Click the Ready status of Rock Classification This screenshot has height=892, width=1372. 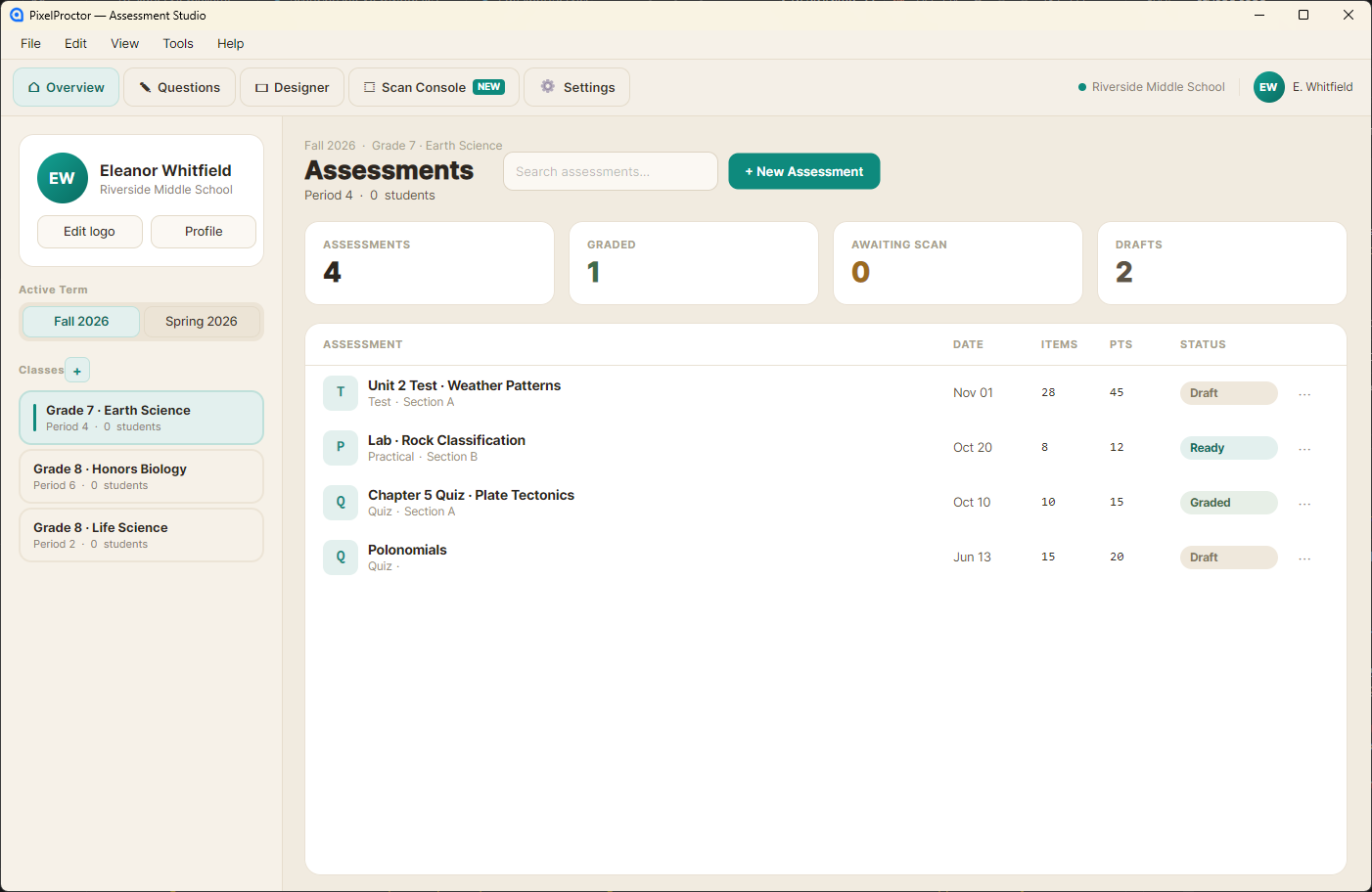point(1228,448)
